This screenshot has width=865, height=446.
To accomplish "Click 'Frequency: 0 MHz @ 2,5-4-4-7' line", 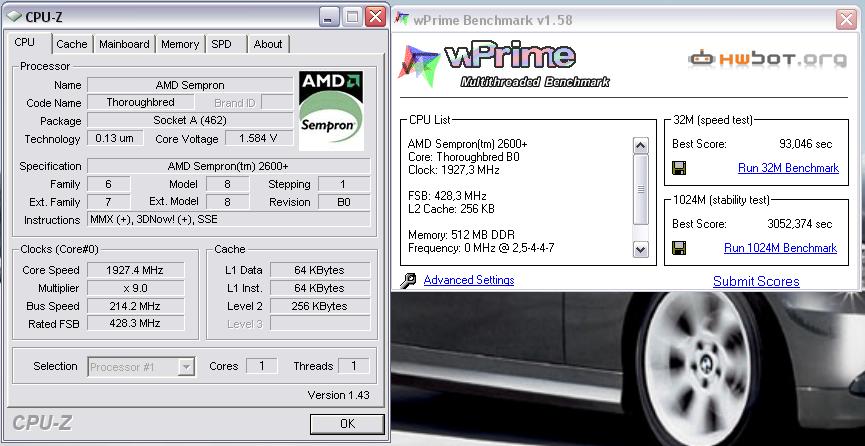I will coord(481,248).
